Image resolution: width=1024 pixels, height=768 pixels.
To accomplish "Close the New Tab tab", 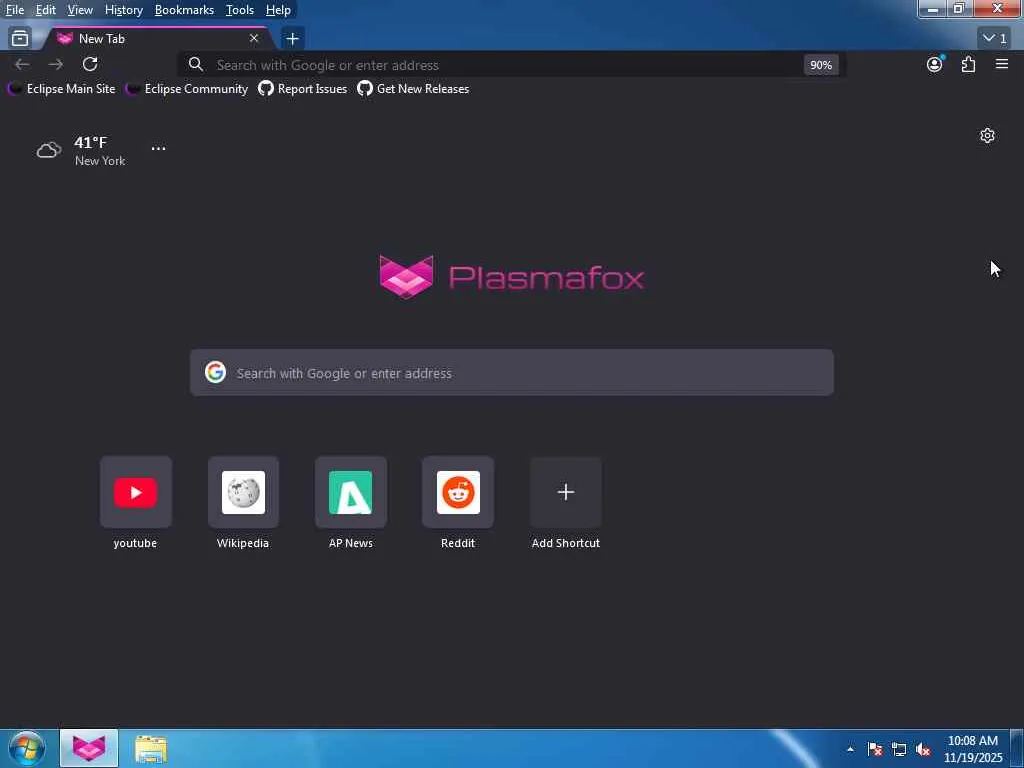I will 254,39.
